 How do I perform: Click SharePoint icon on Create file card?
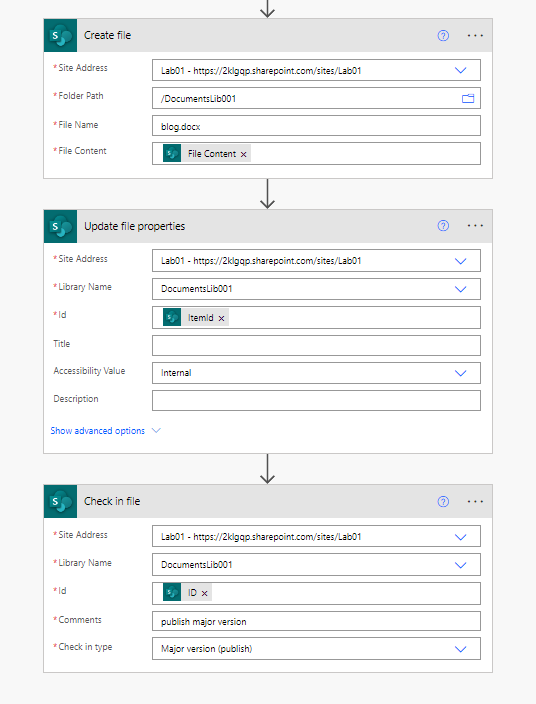click(x=61, y=35)
